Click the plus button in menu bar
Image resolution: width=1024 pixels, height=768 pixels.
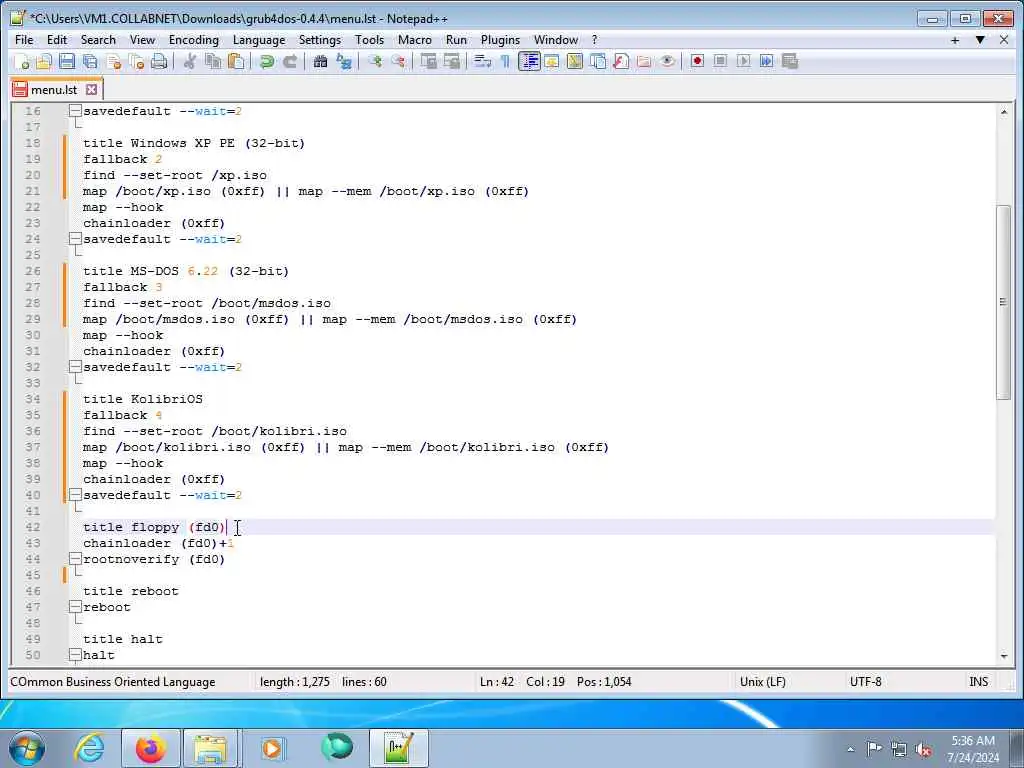(955, 40)
